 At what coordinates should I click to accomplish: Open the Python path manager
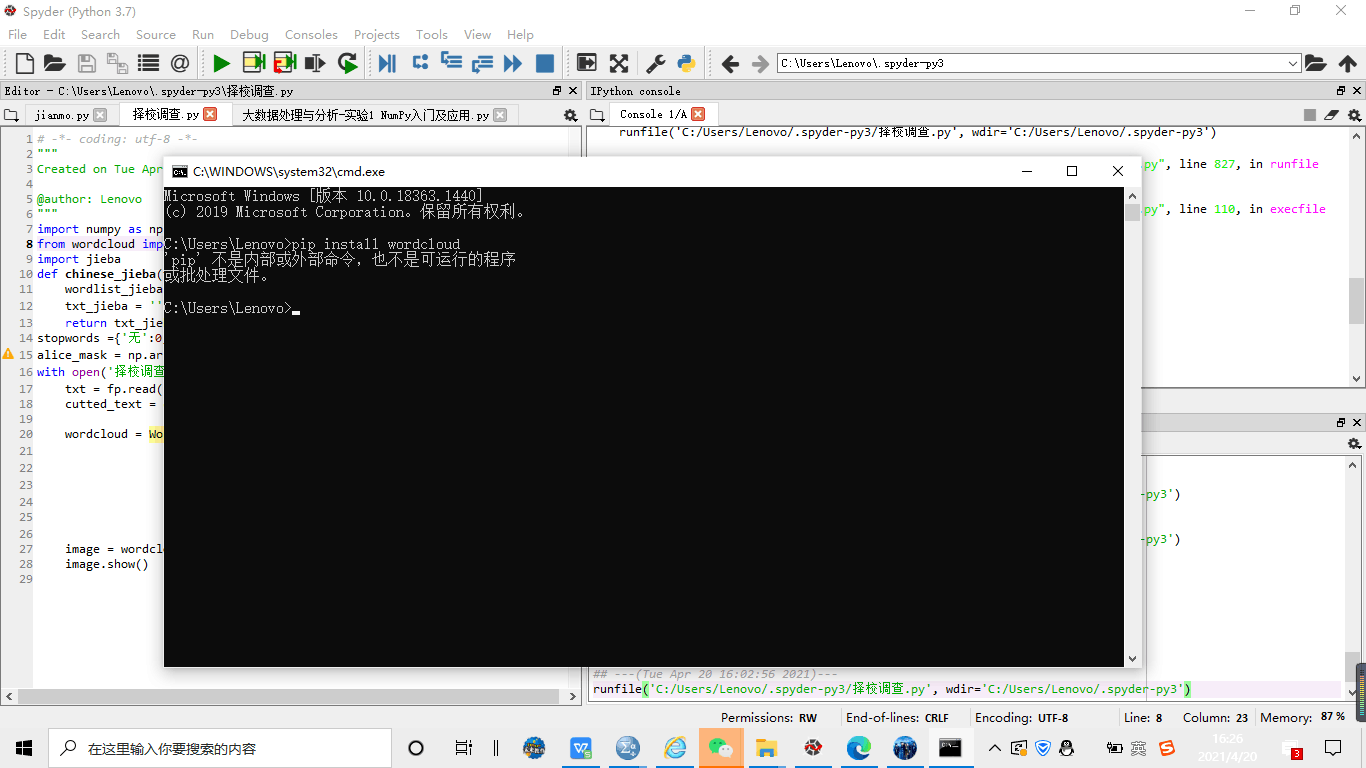[x=686, y=63]
